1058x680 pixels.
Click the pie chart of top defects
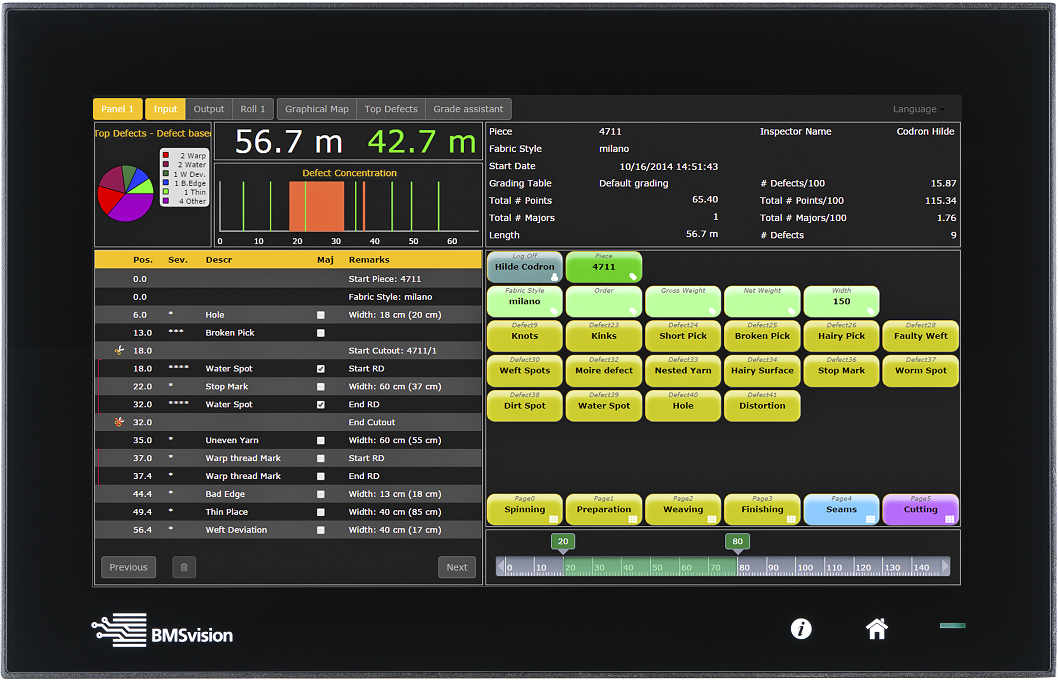pos(125,193)
